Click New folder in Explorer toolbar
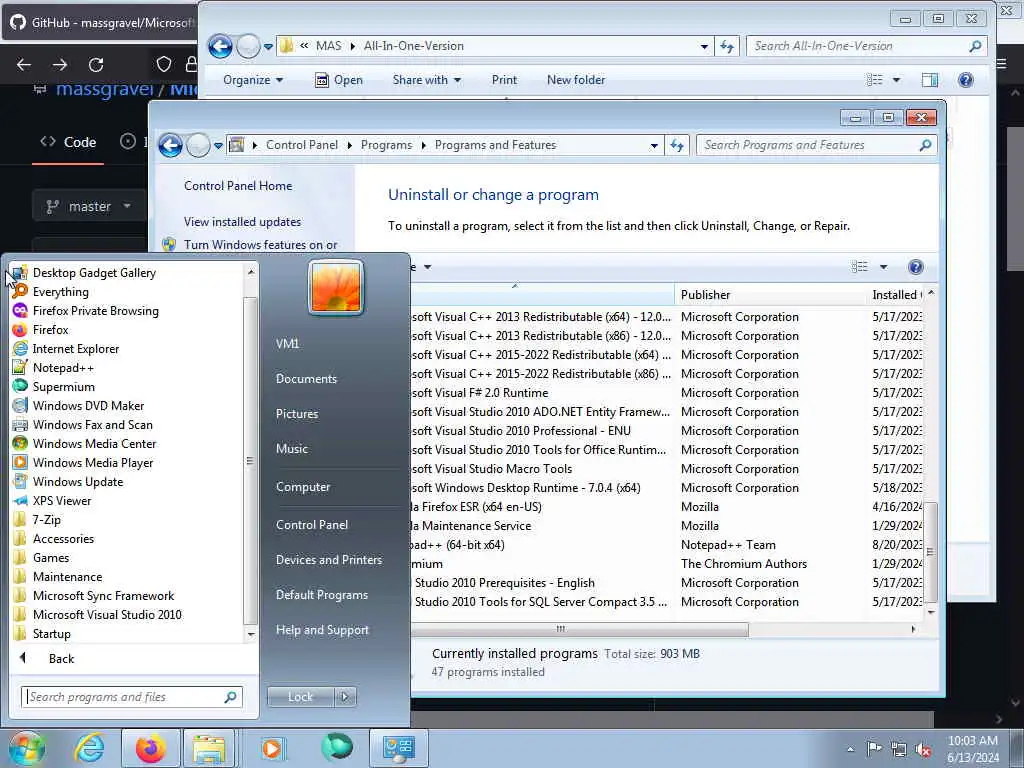 [x=575, y=80]
